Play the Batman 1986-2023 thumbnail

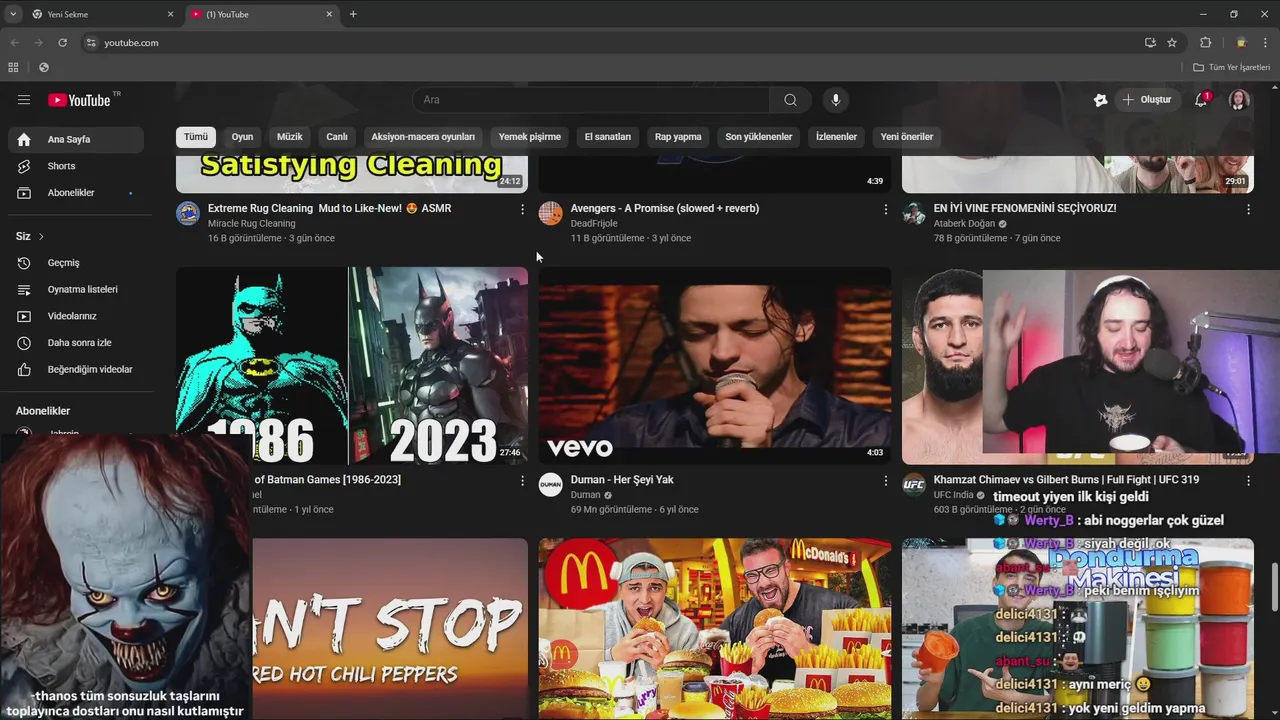point(352,366)
